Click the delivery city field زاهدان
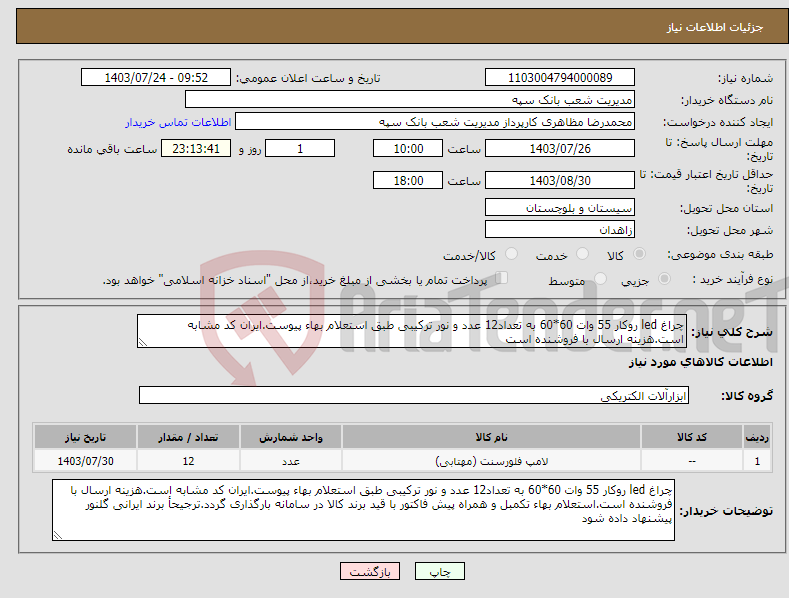 560,230
